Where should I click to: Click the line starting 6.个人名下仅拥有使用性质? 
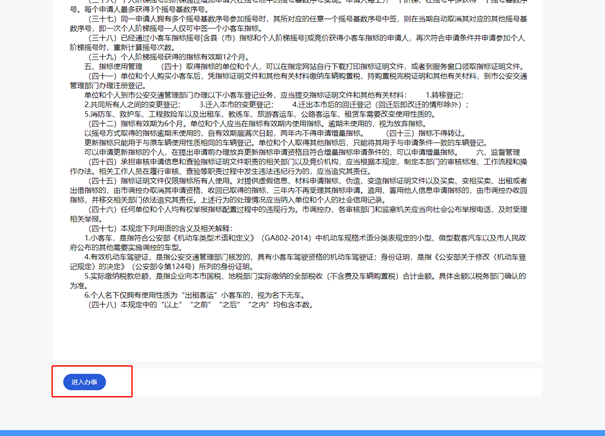click(196, 295)
